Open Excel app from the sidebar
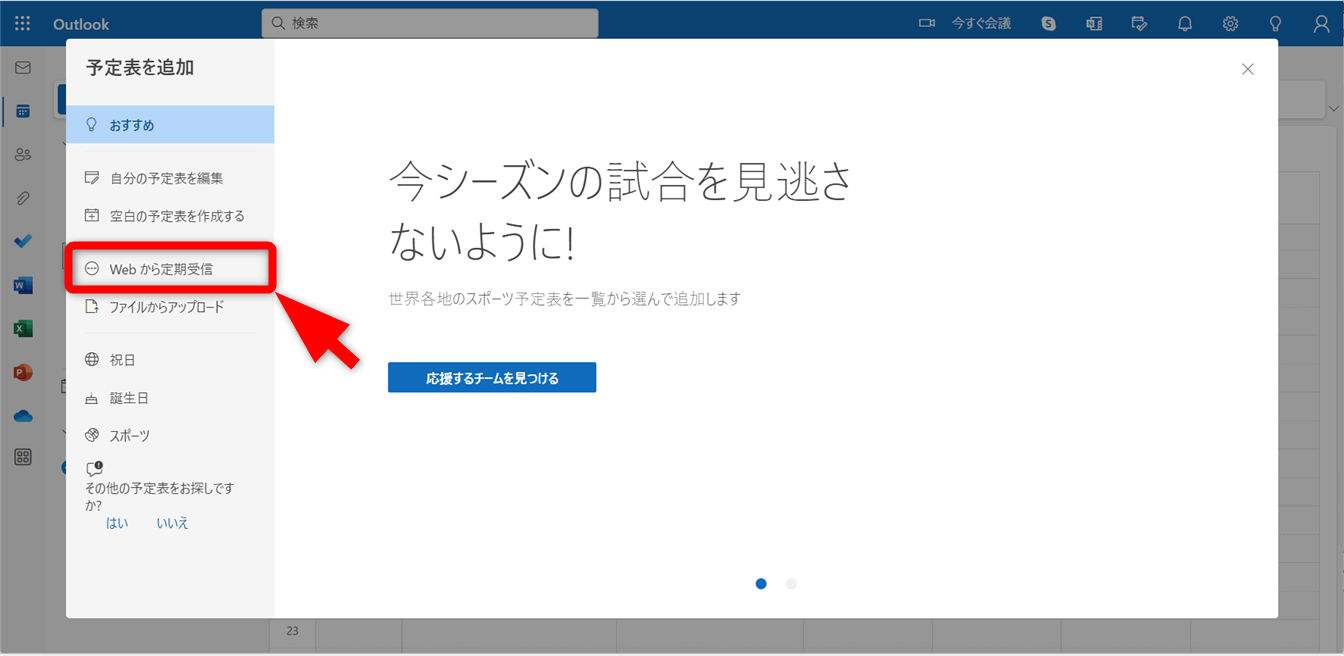Viewport: 1344px width, 656px height. (x=22, y=329)
